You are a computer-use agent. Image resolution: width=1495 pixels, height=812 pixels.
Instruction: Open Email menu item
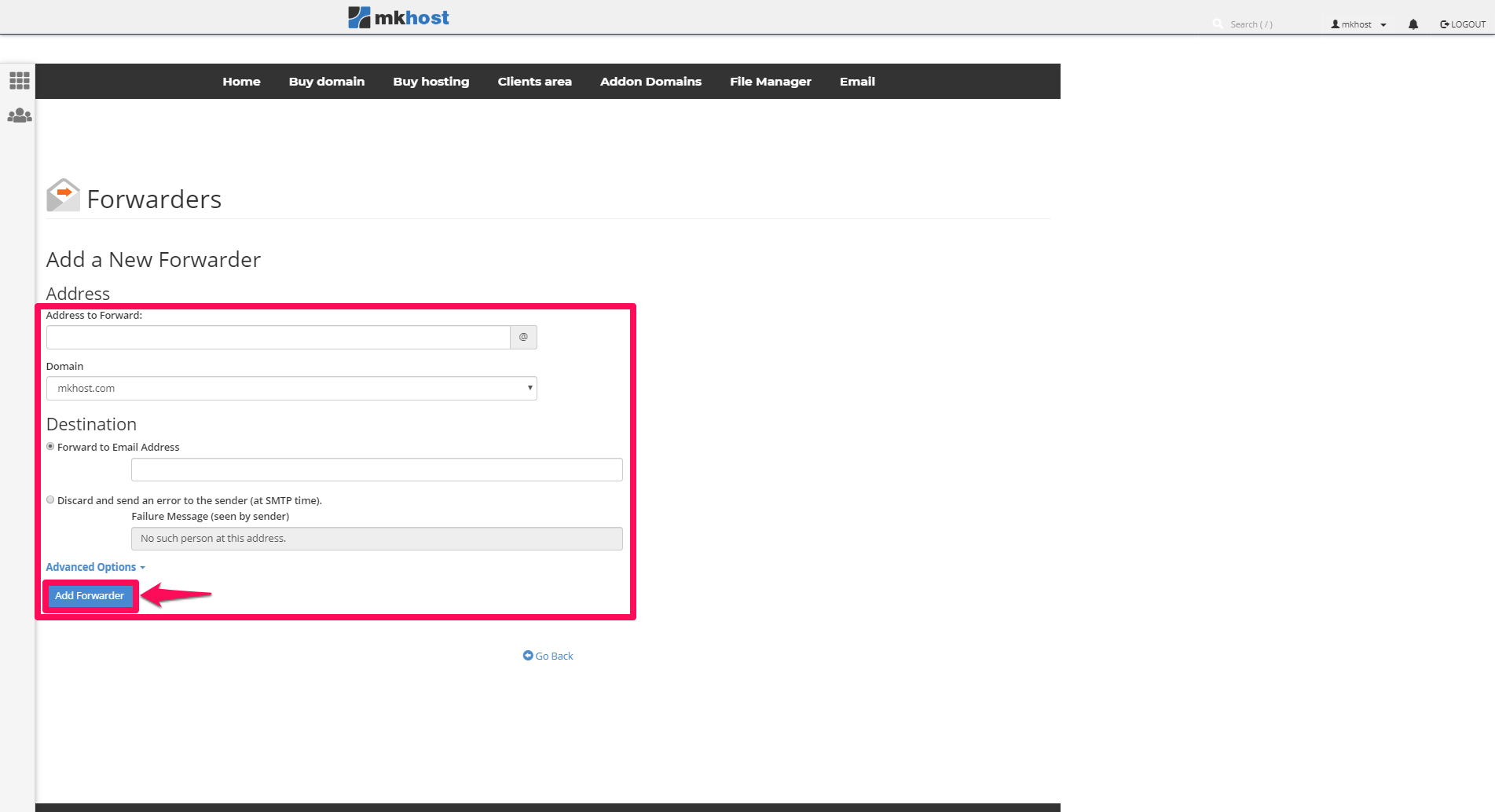pos(857,82)
